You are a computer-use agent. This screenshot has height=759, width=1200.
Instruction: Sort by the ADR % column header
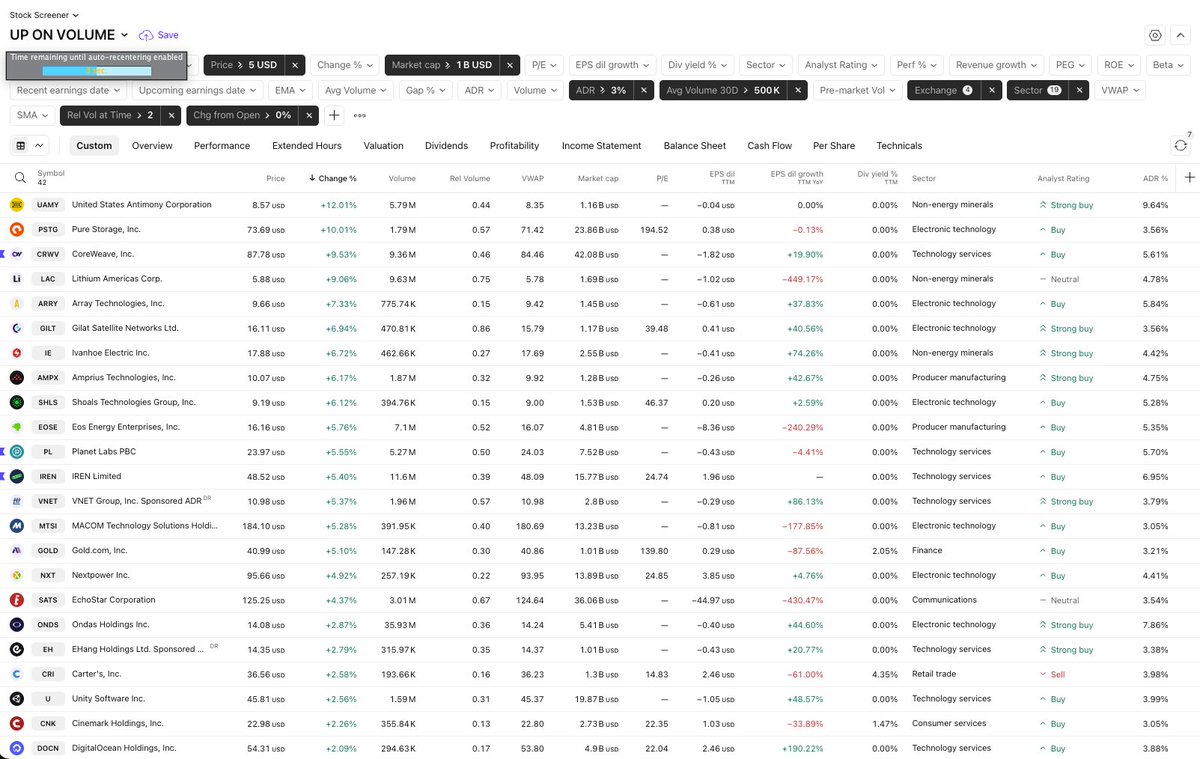(x=1155, y=178)
